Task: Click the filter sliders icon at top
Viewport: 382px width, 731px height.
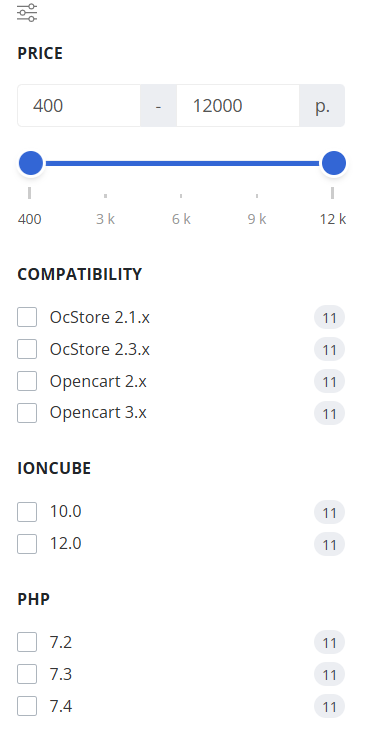Action: click(27, 13)
